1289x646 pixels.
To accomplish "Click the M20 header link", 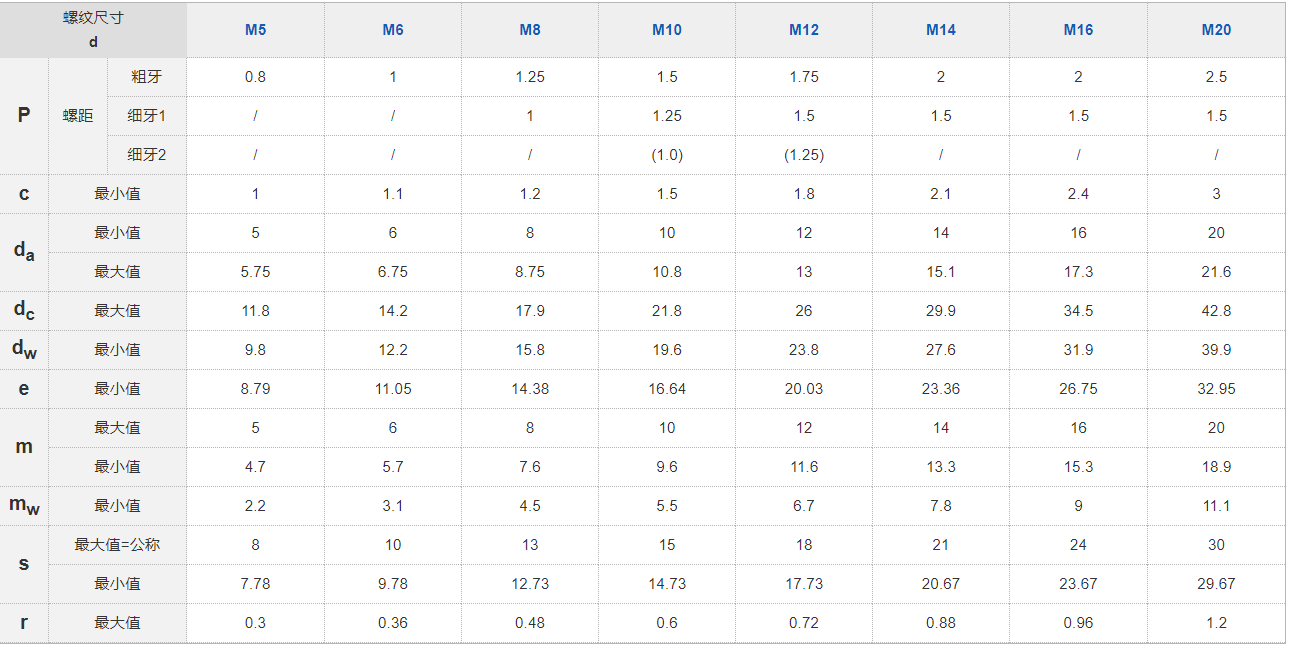I will (x=1216, y=30).
